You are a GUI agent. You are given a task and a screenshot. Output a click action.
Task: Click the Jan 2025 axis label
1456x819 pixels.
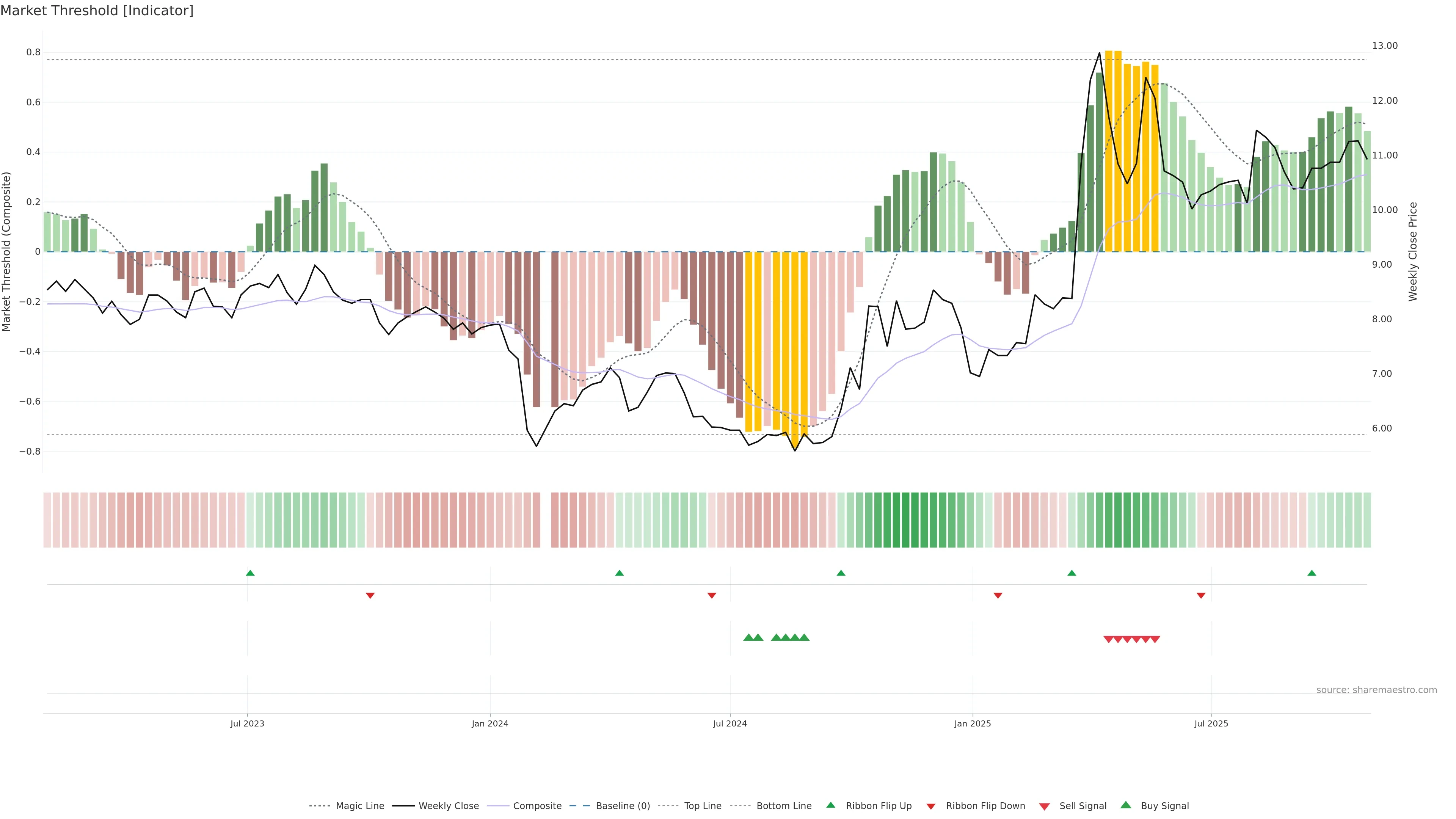pos(972,724)
